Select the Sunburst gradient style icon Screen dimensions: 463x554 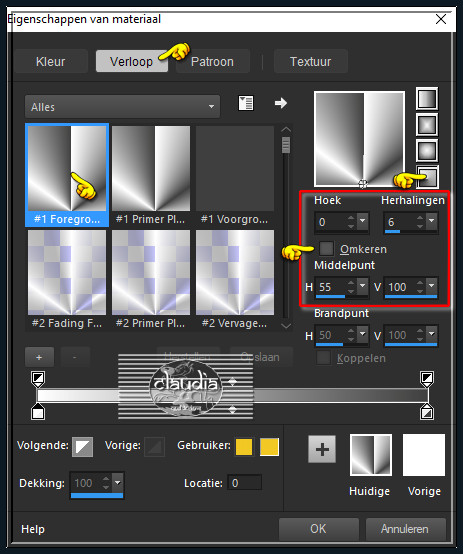pos(427,151)
